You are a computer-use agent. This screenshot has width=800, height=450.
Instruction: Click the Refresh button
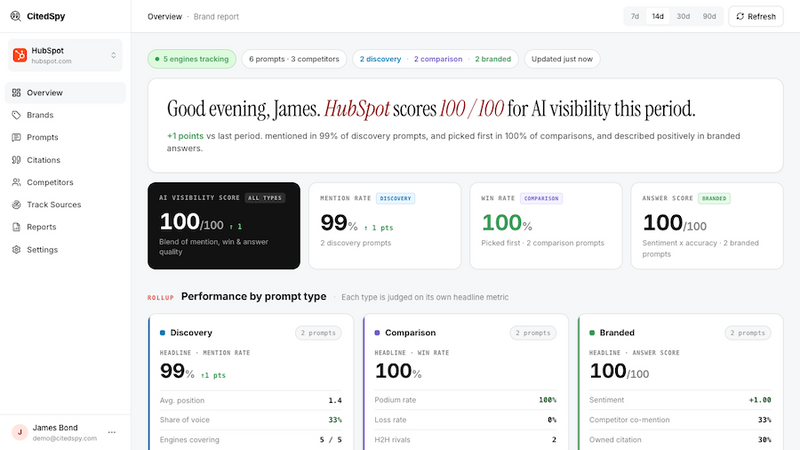click(756, 16)
